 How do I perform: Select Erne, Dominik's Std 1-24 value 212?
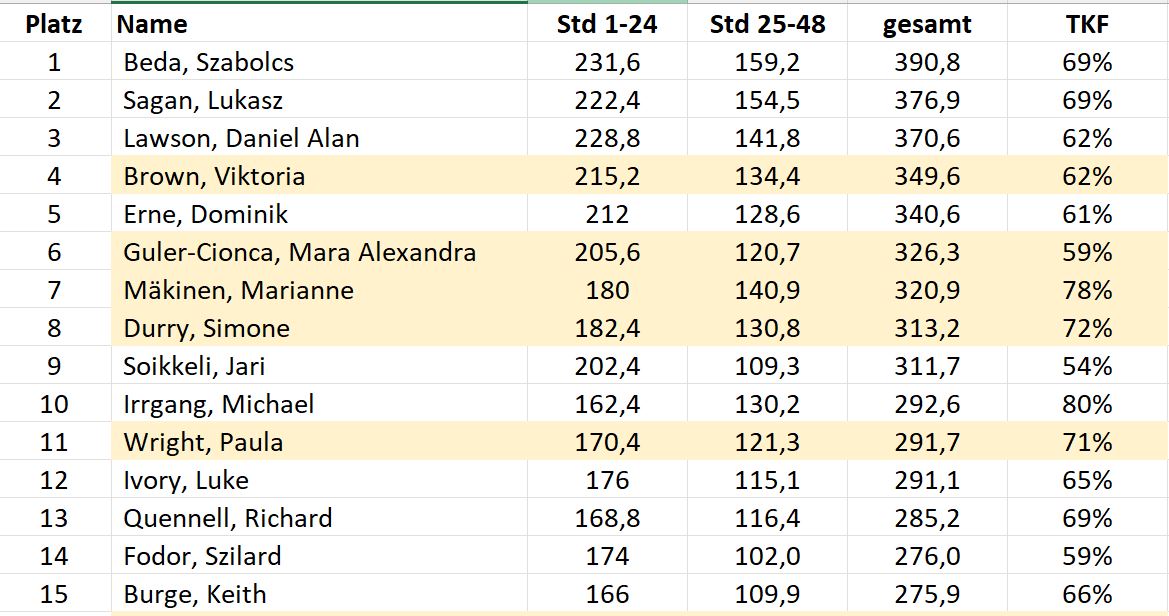607,214
